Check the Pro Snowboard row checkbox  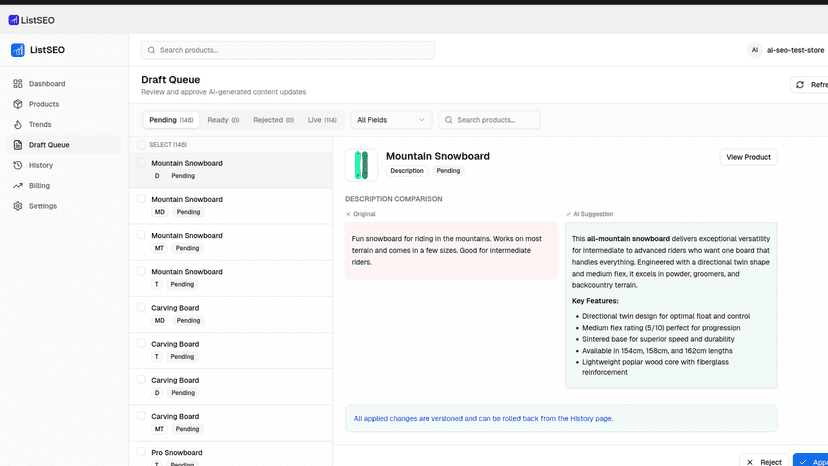coord(141,452)
